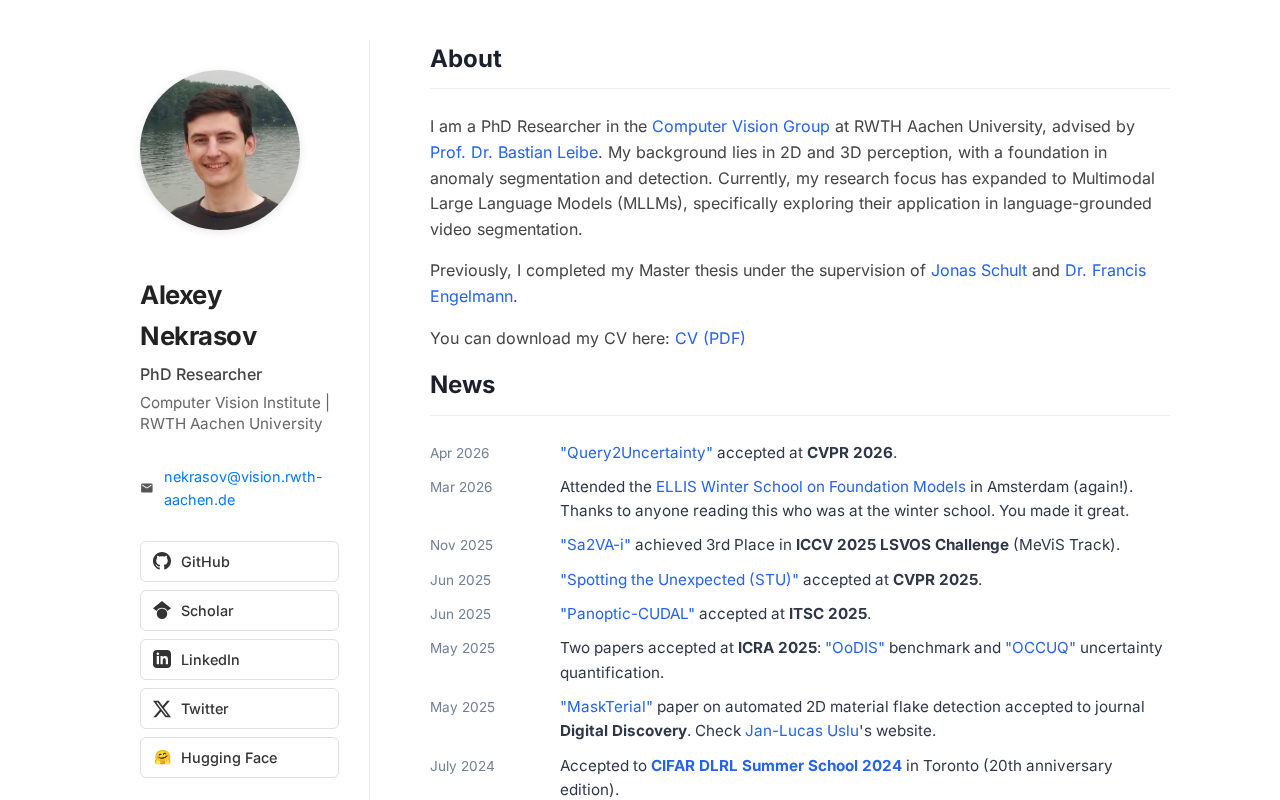Open the "Query2Uncertainty" paper link
1280x800 pixels.
(636, 452)
